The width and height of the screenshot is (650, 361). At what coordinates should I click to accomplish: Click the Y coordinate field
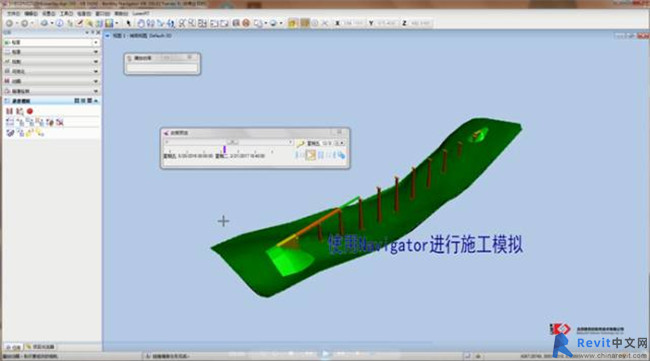click(386, 23)
